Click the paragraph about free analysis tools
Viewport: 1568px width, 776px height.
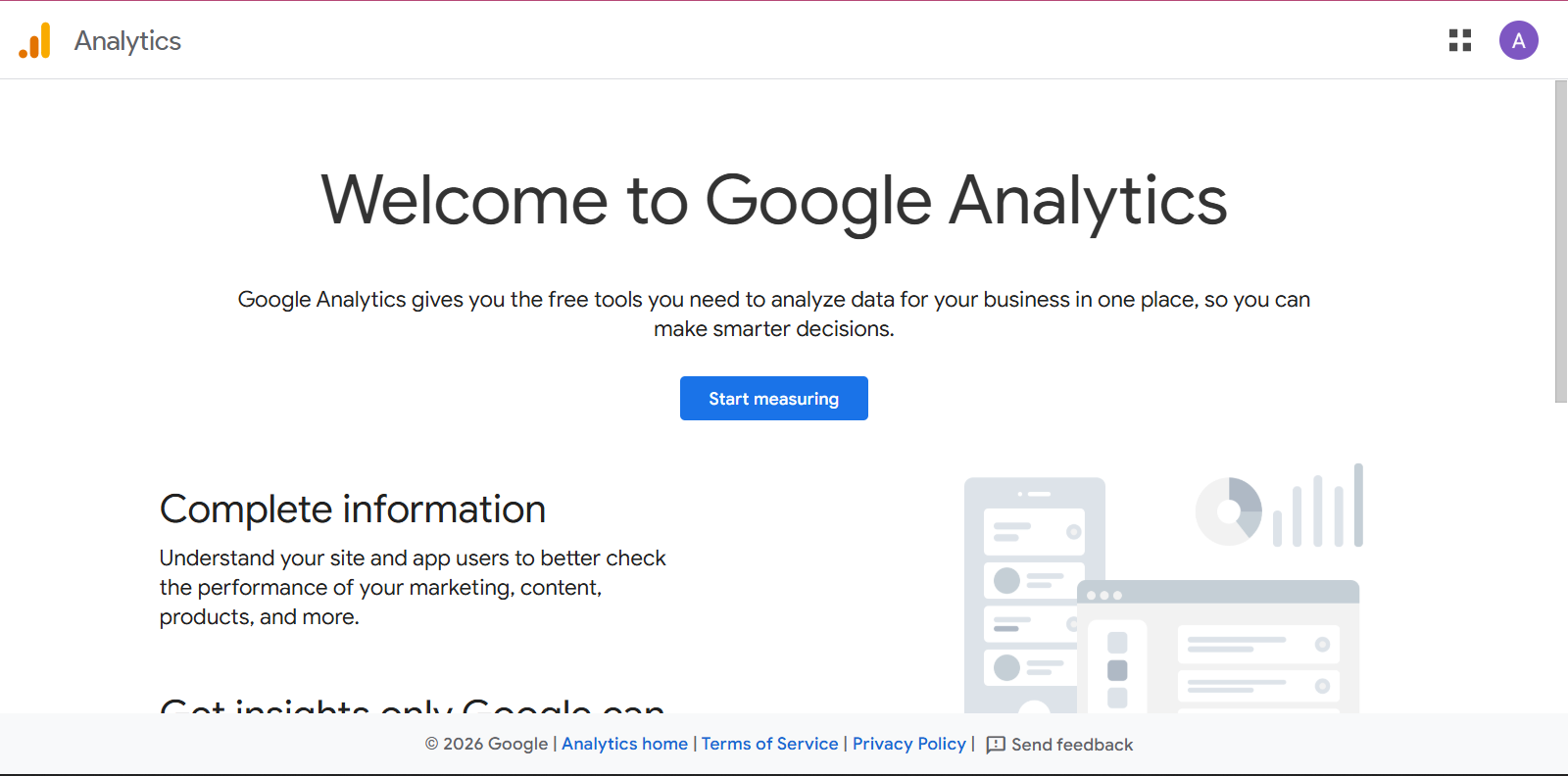tap(774, 314)
